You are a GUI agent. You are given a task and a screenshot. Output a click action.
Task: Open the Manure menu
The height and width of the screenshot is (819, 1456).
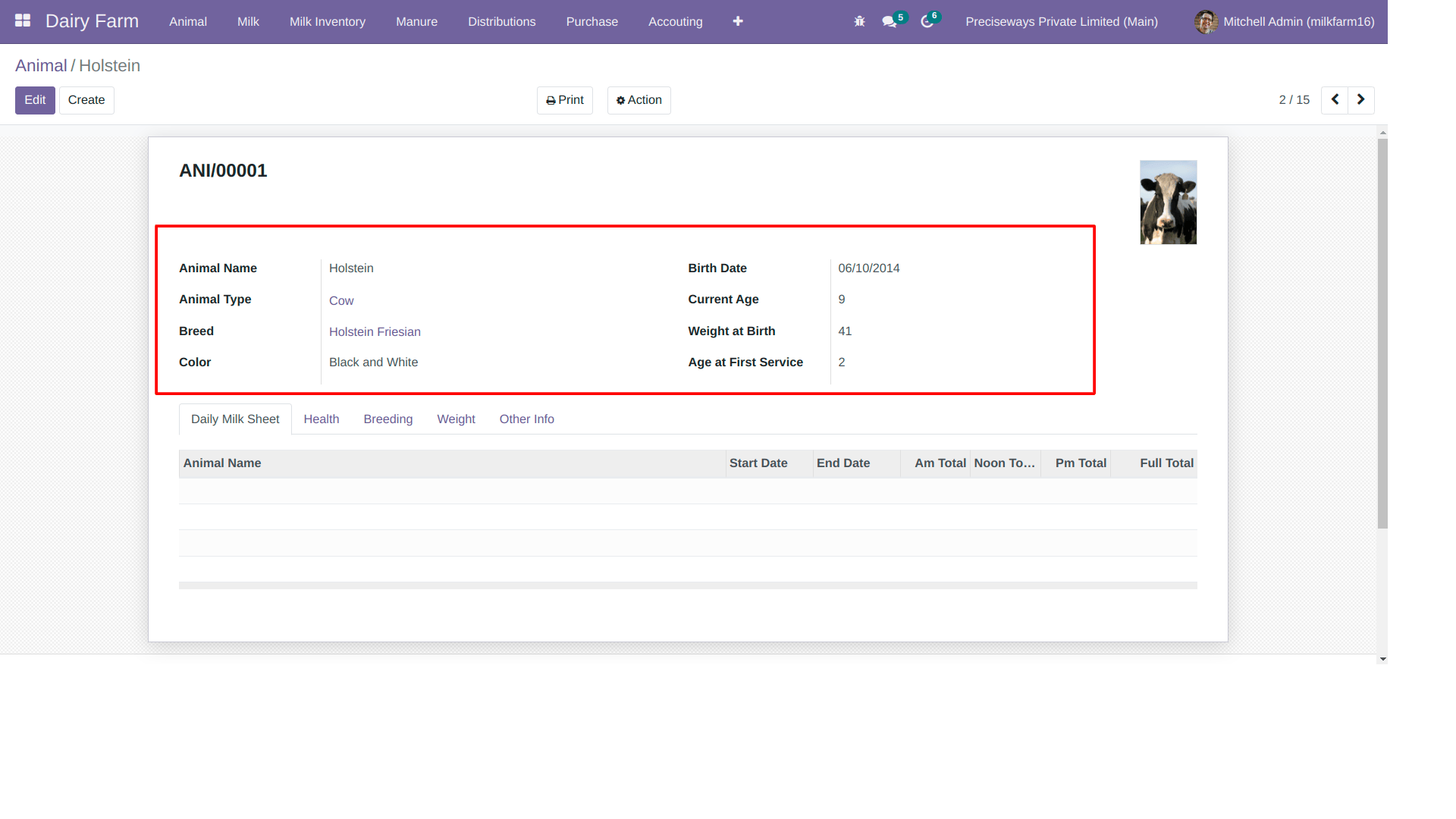[416, 21]
